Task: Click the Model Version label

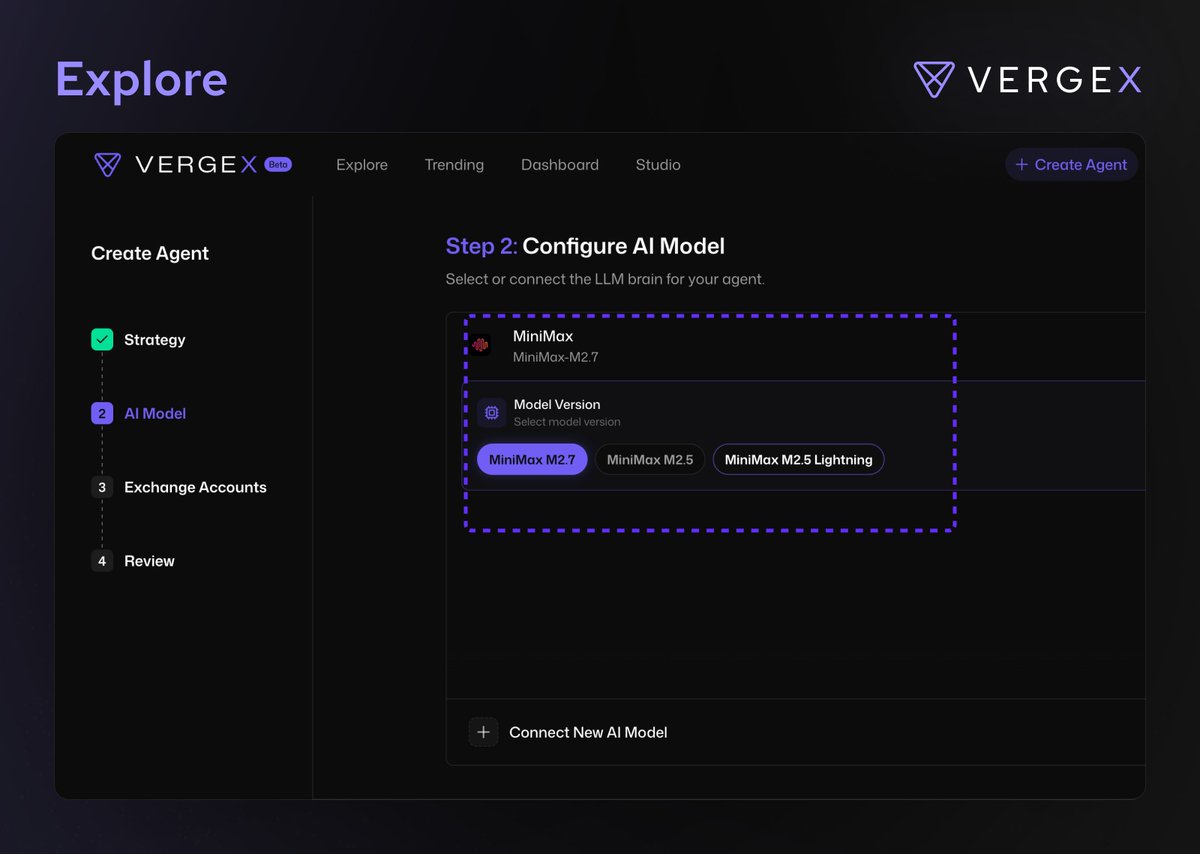Action: [557, 405]
